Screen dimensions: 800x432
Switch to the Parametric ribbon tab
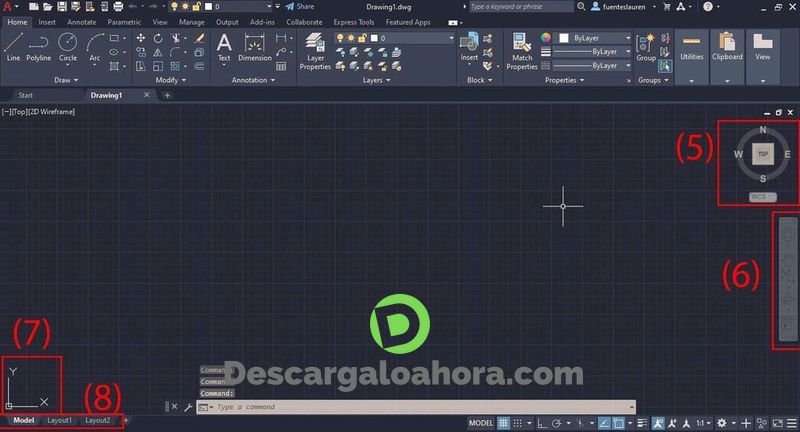coord(124,22)
